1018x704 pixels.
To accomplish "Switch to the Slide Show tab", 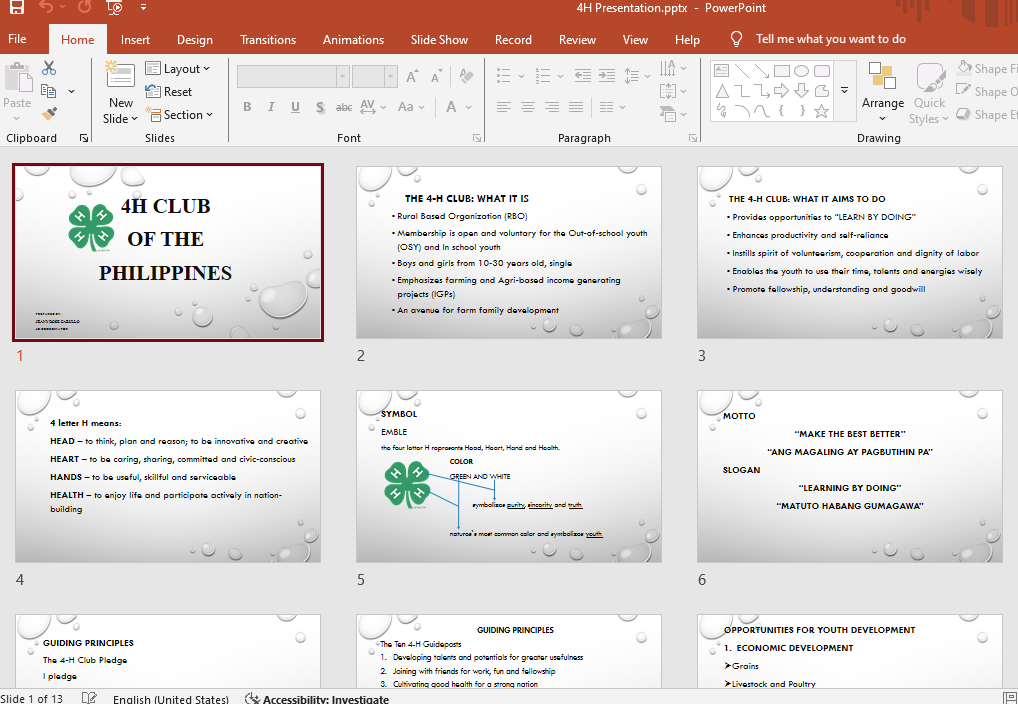I will tap(439, 40).
